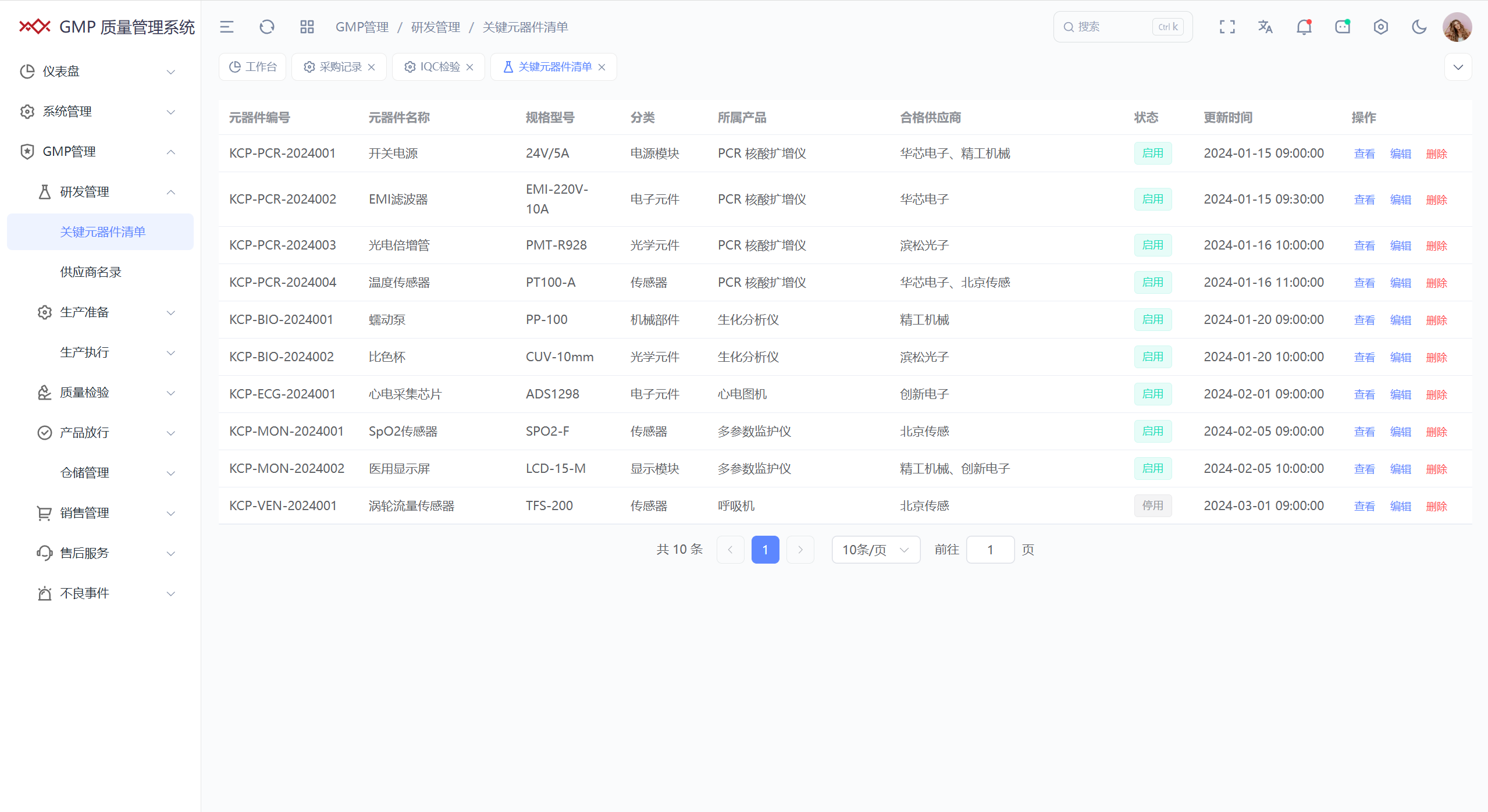View row KCP-BIO-2024001
Viewport: 1488px width, 812px height.
[x=1365, y=320]
